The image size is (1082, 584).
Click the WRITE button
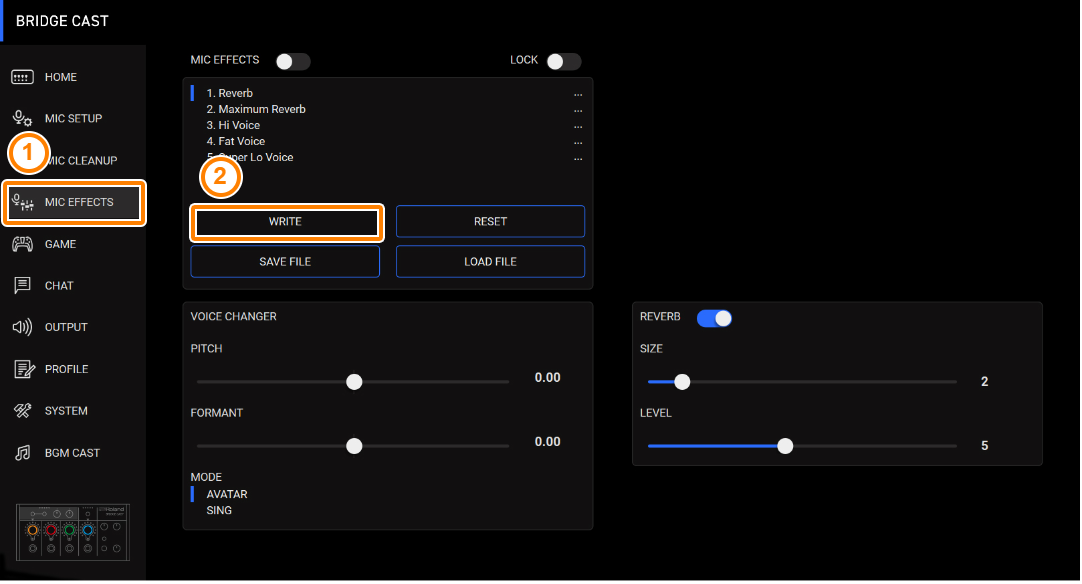point(286,222)
